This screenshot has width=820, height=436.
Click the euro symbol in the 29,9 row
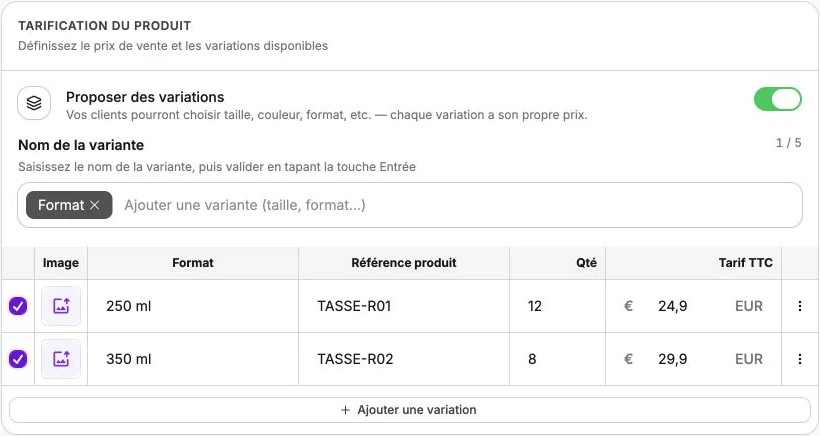(629, 359)
